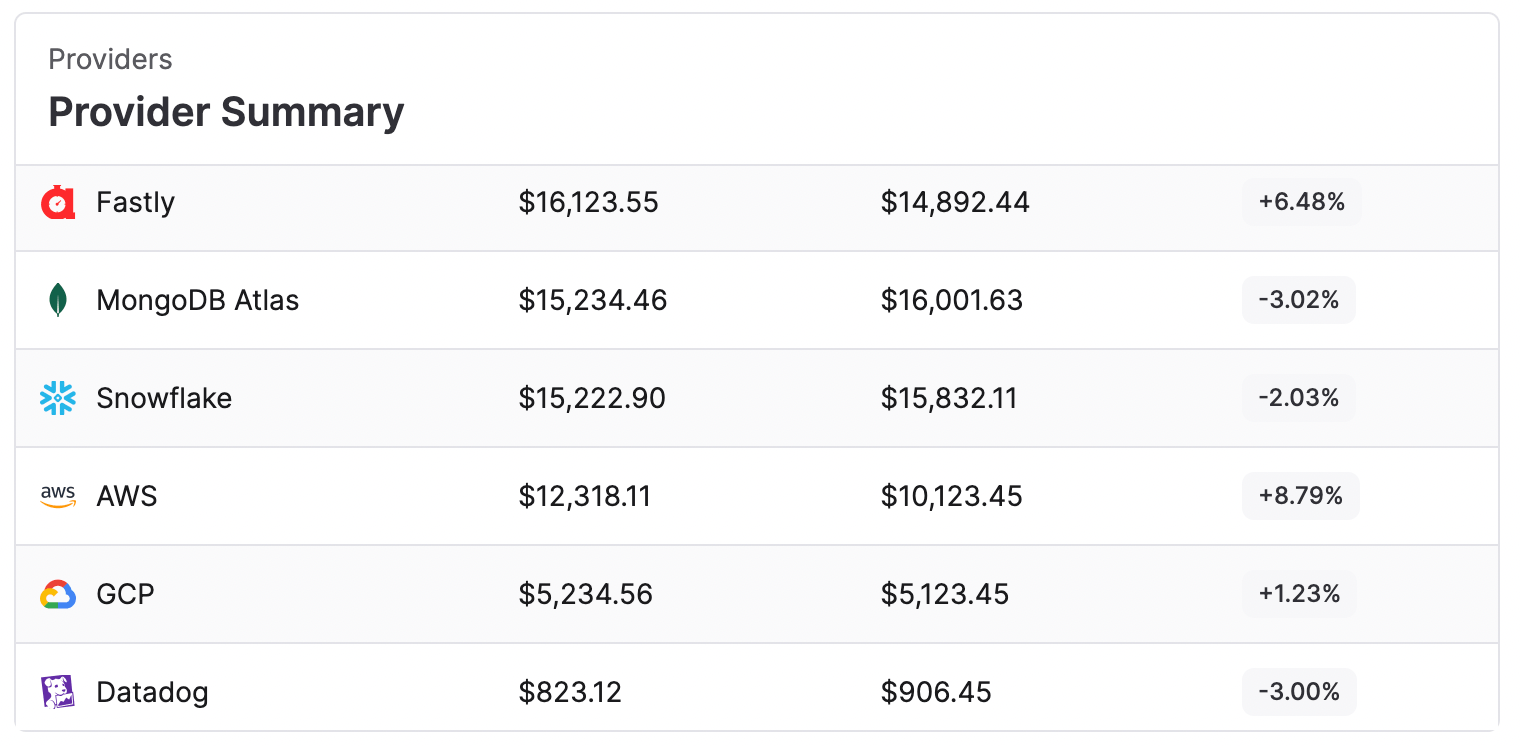Click the +8.79% badge for AWS

(x=1300, y=496)
